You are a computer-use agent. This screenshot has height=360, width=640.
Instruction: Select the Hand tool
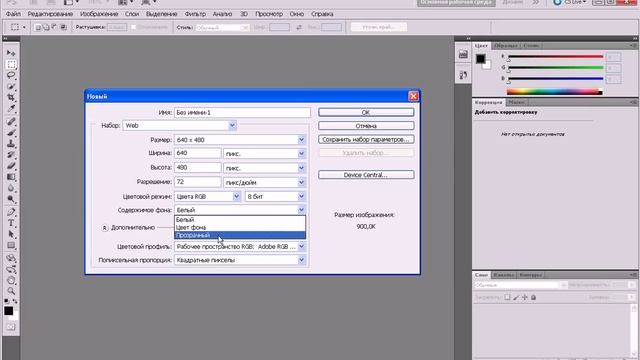coord(11,280)
